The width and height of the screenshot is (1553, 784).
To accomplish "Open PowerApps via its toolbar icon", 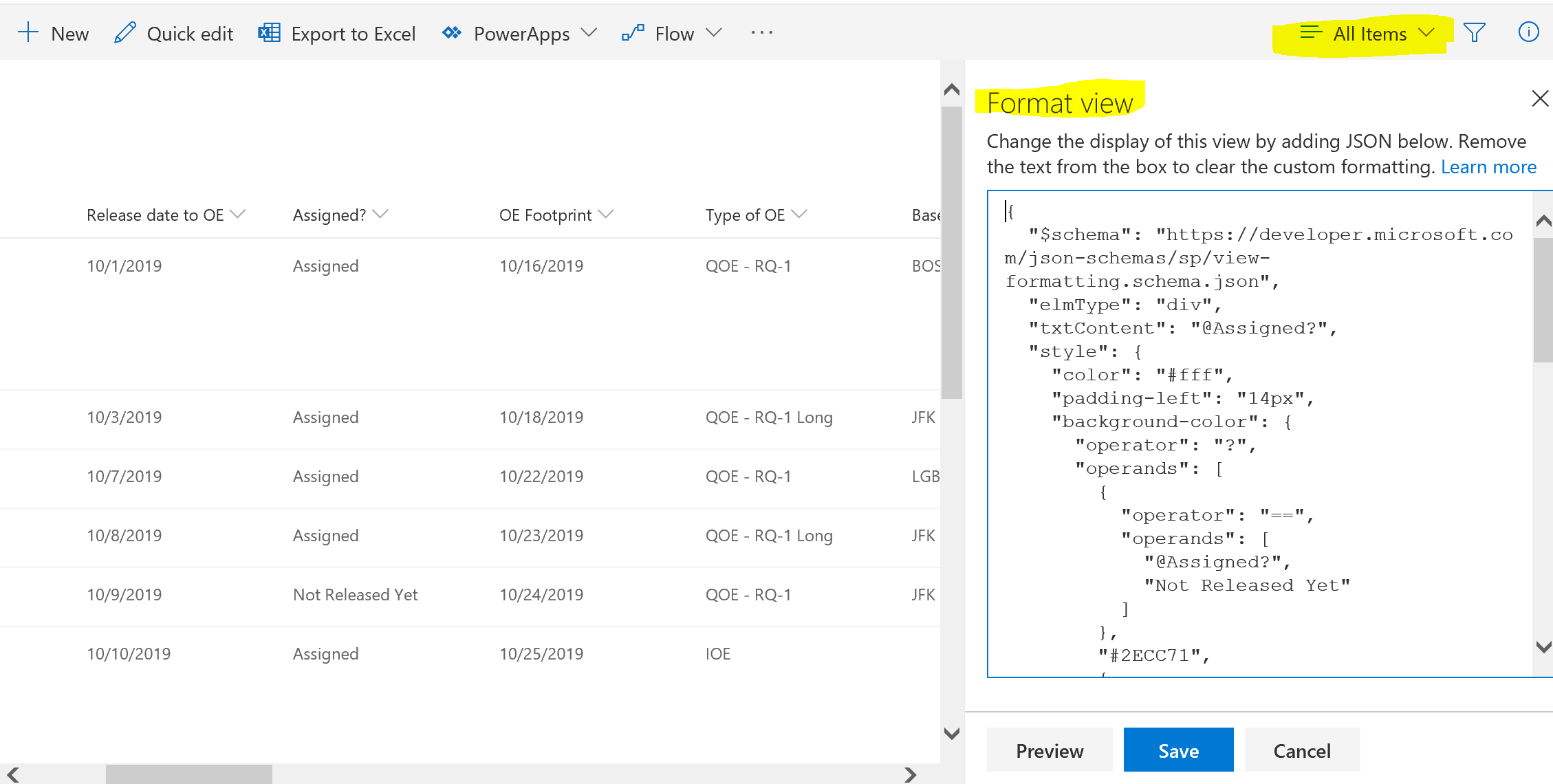I will point(451,32).
